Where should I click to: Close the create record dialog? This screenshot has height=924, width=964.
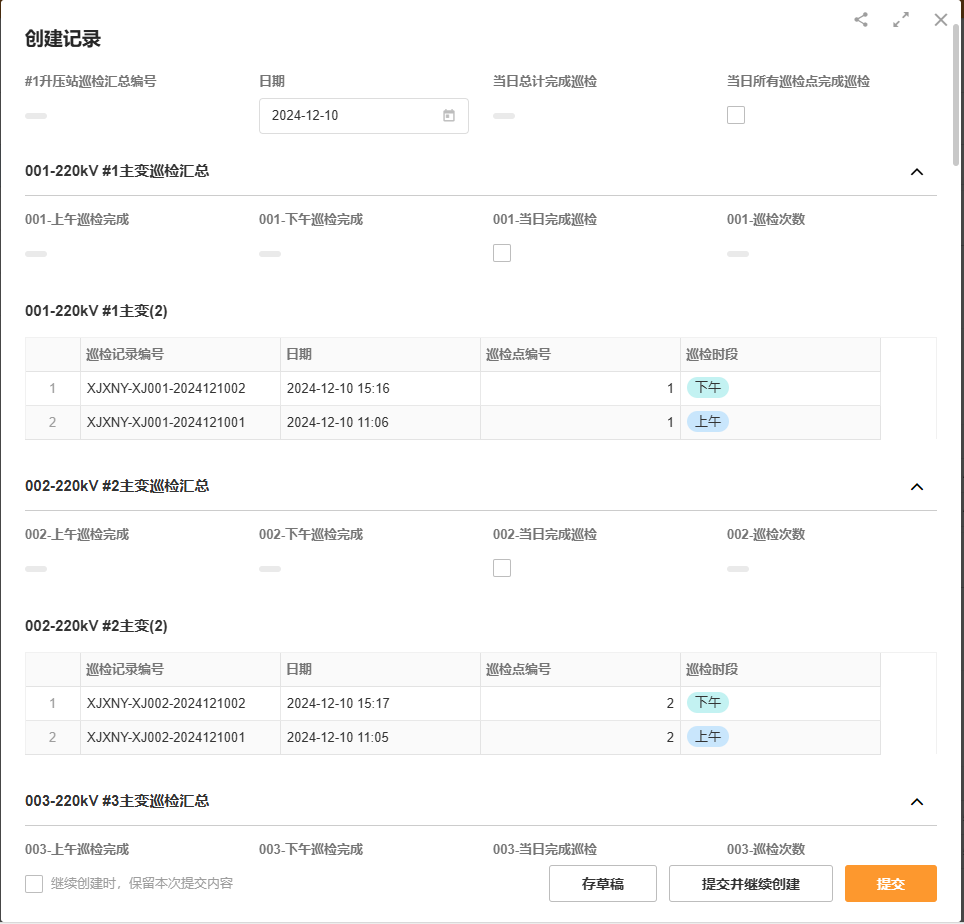click(x=940, y=20)
